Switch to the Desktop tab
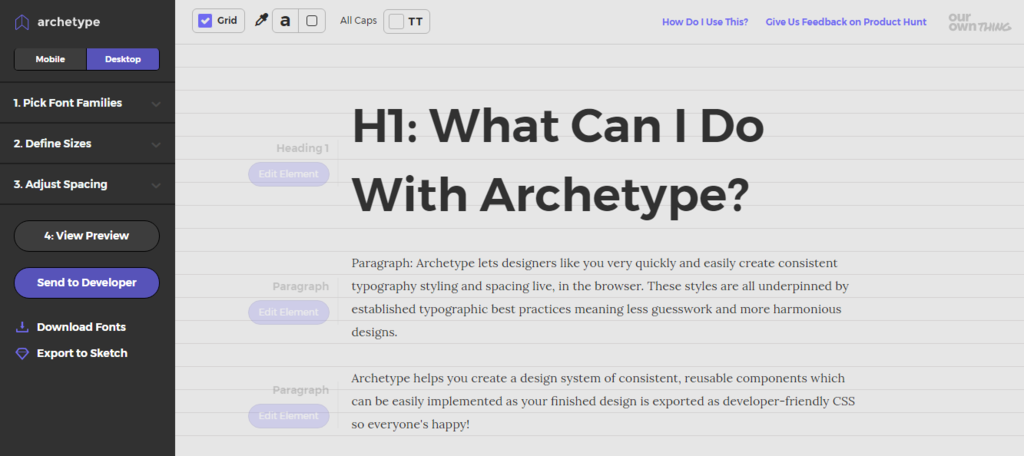 click(x=123, y=59)
